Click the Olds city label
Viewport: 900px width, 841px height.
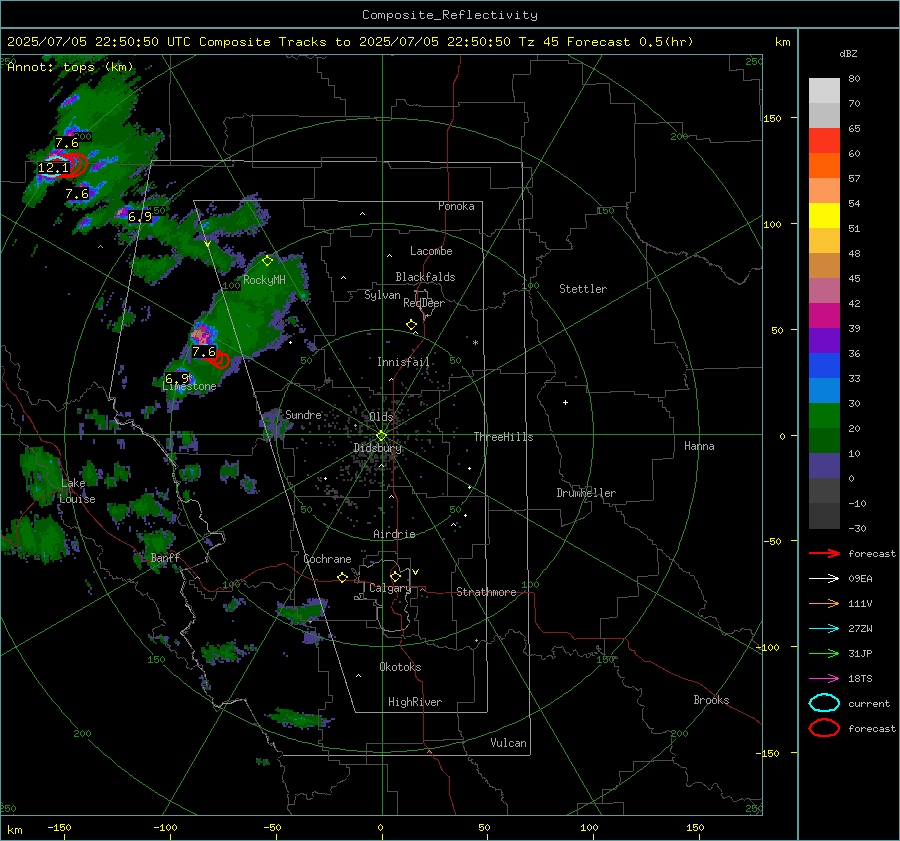click(381, 416)
